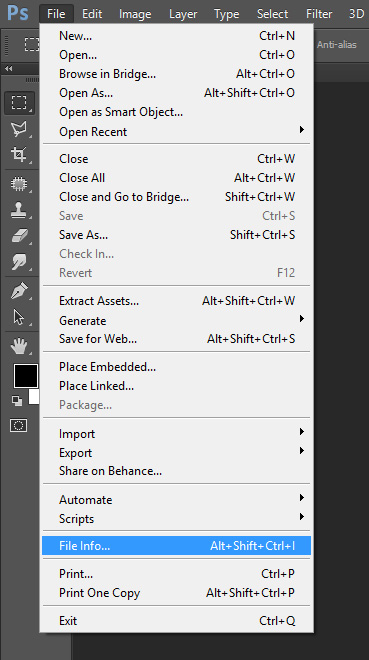Open the File menu
This screenshot has height=660, width=369.
[56, 14]
